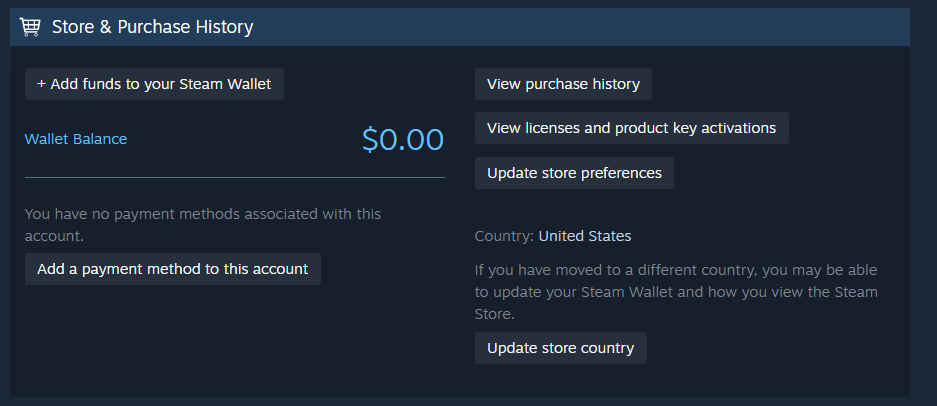The image size is (937, 406).
Task: Click empty area of the blue header bar
Action: click(600, 27)
